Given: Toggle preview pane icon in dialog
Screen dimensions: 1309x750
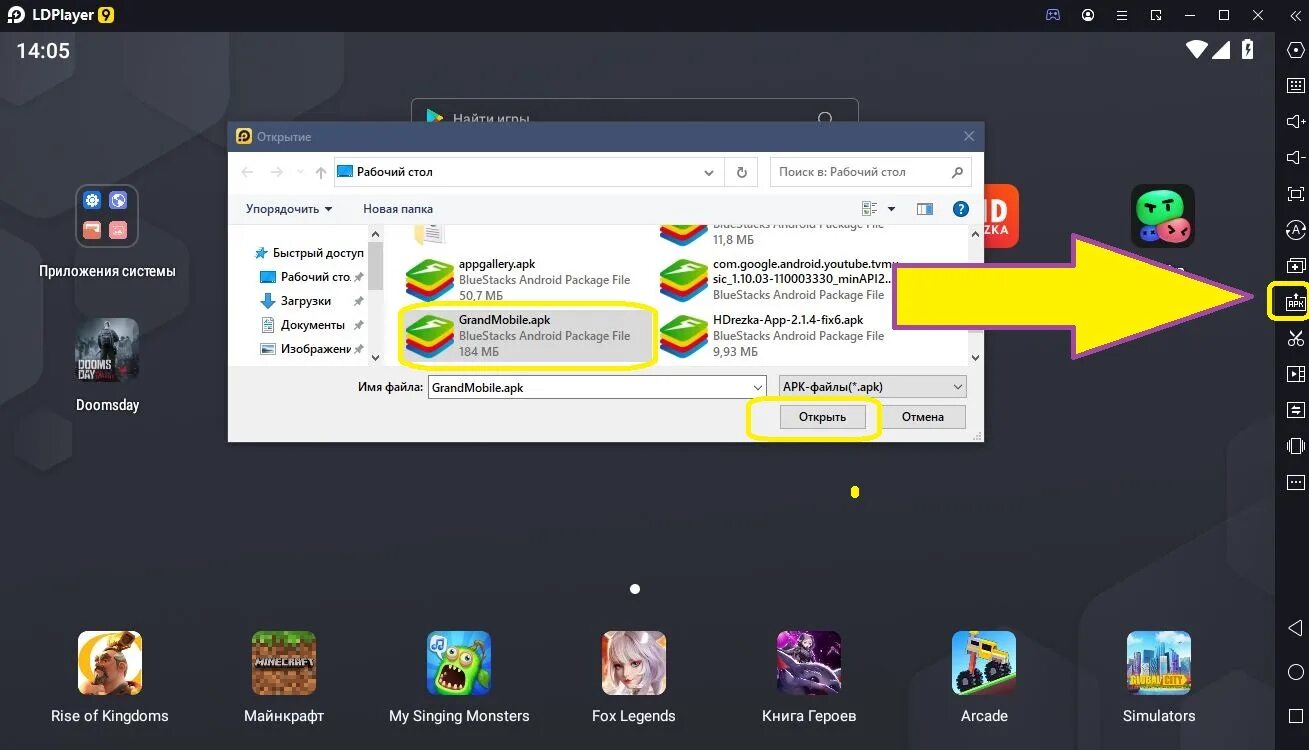Looking at the screenshot, I should [x=925, y=209].
